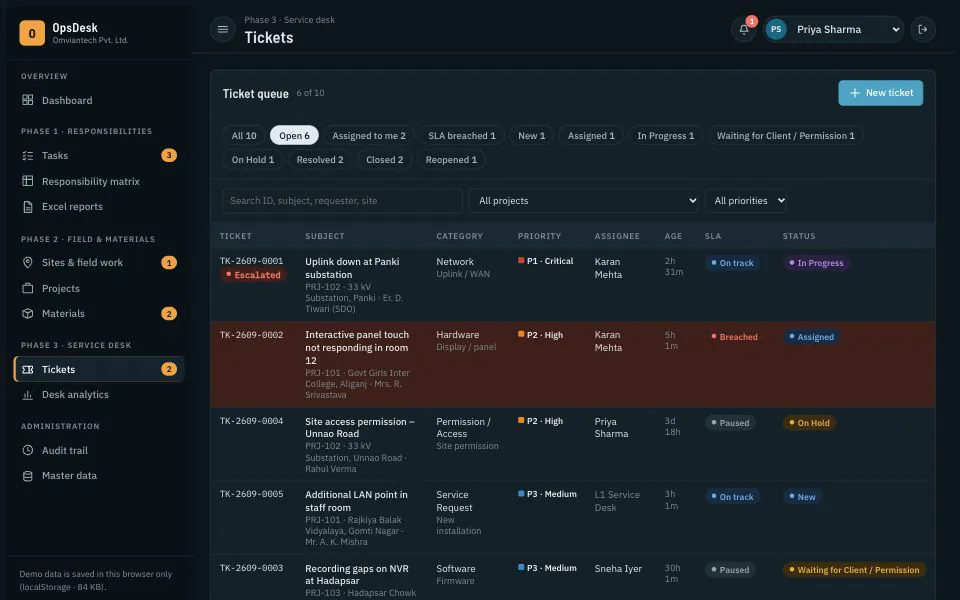Click subject 'Uplink down at Panki substation'

tap(352, 268)
